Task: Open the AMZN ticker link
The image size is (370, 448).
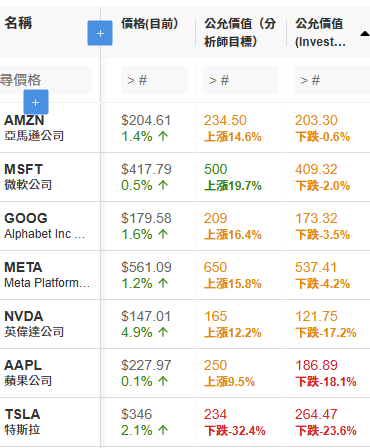Action: [24, 120]
